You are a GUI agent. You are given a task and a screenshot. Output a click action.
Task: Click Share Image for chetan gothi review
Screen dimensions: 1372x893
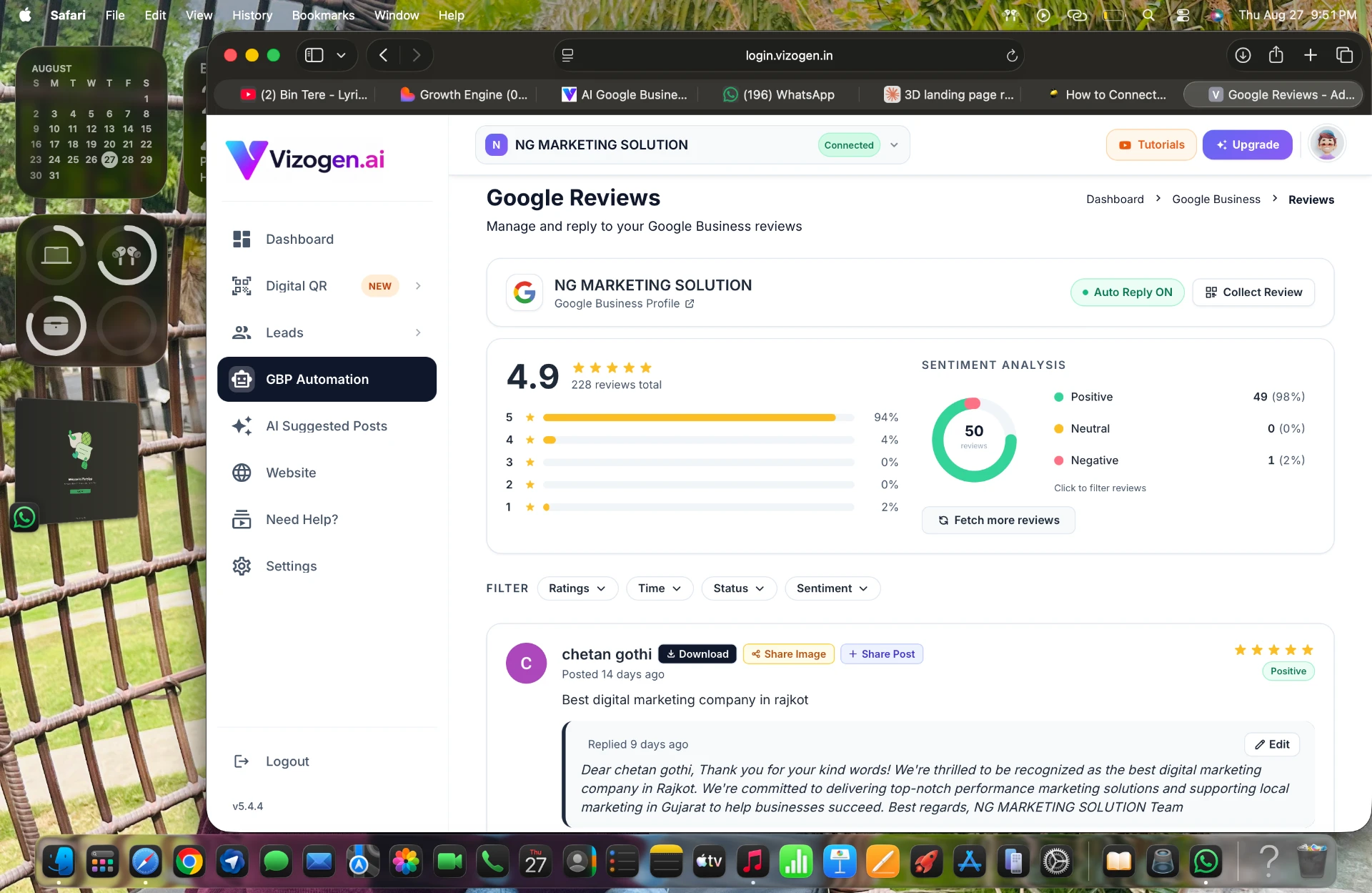(789, 654)
